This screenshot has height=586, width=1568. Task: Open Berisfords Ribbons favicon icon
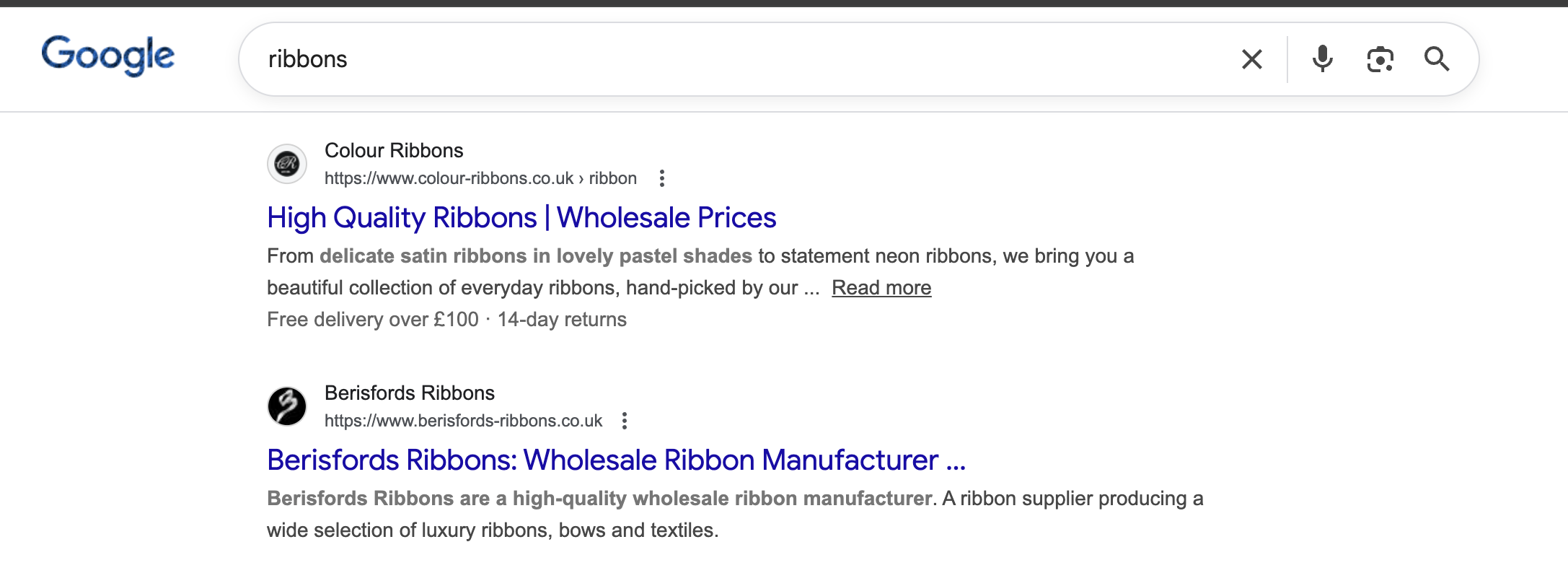[x=287, y=406]
